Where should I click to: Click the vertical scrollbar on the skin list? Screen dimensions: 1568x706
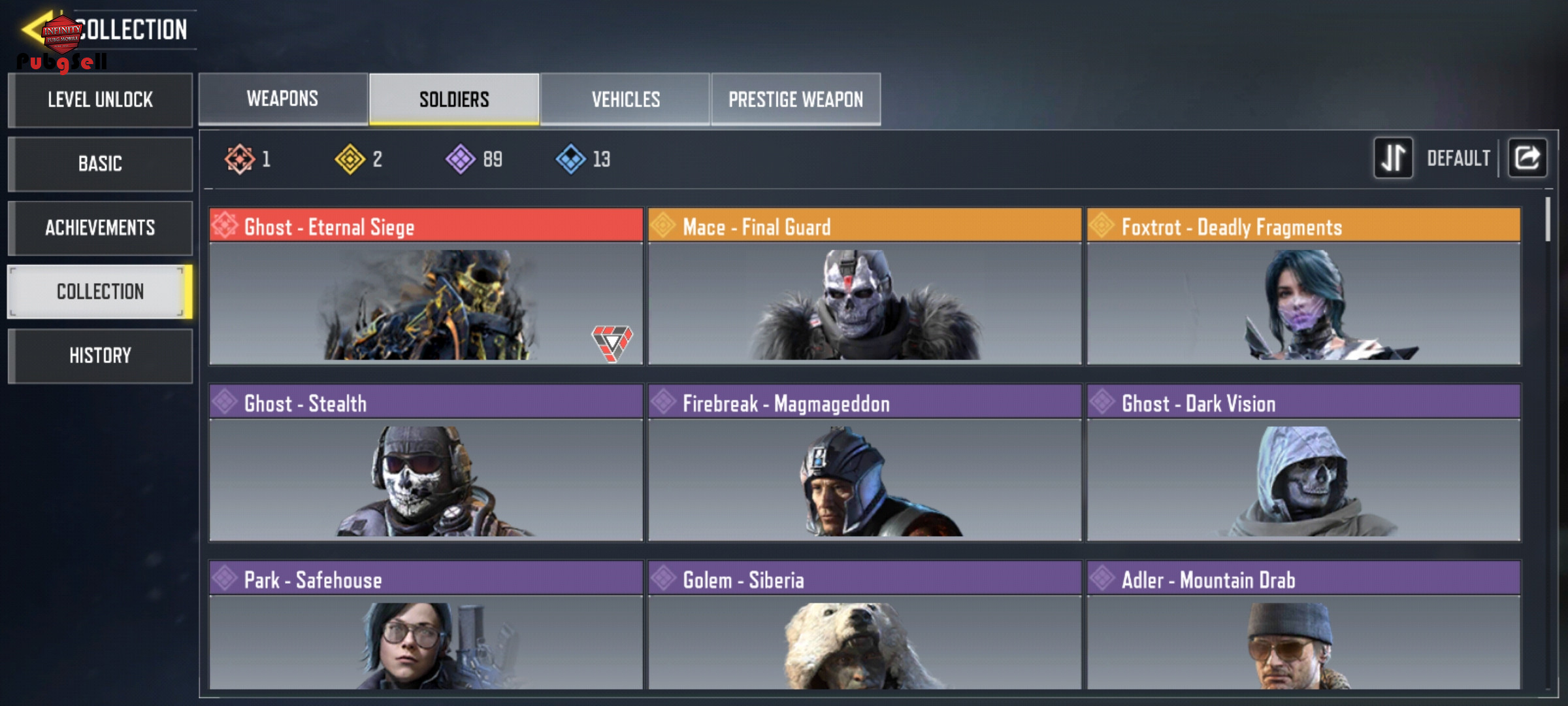[x=1548, y=219]
